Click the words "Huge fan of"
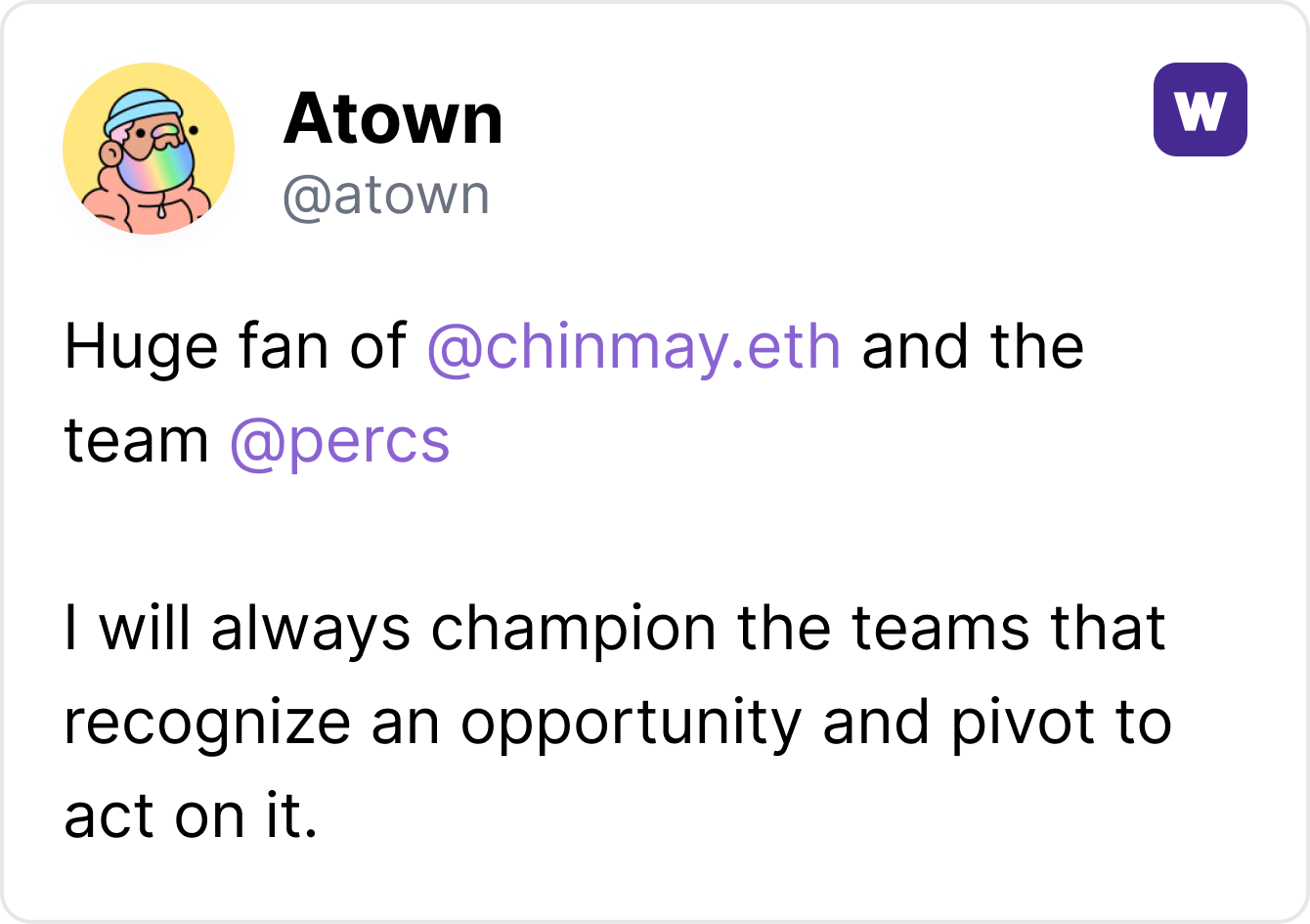 point(235,347)
